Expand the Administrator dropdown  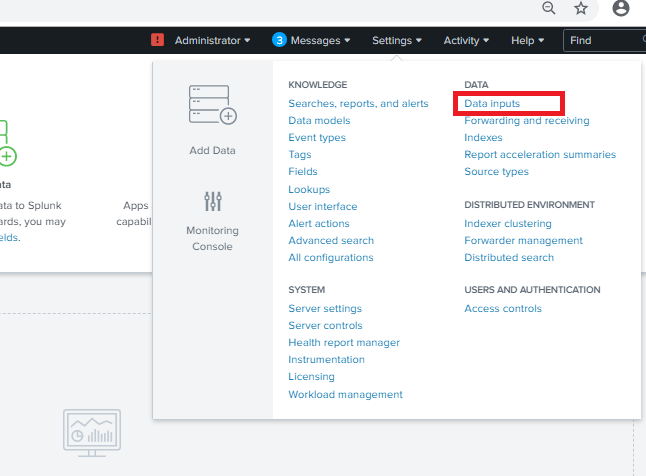pyautogui.click(x=212, y=40)
